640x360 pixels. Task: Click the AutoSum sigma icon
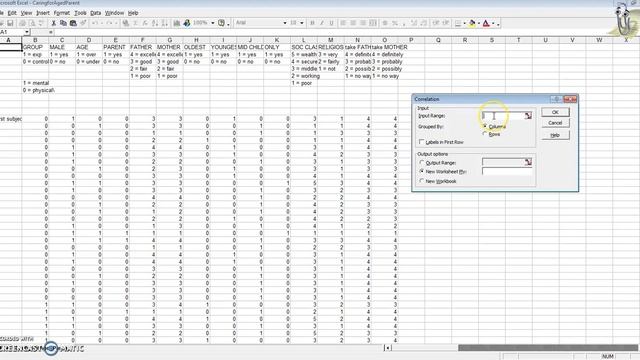[135, 23]
